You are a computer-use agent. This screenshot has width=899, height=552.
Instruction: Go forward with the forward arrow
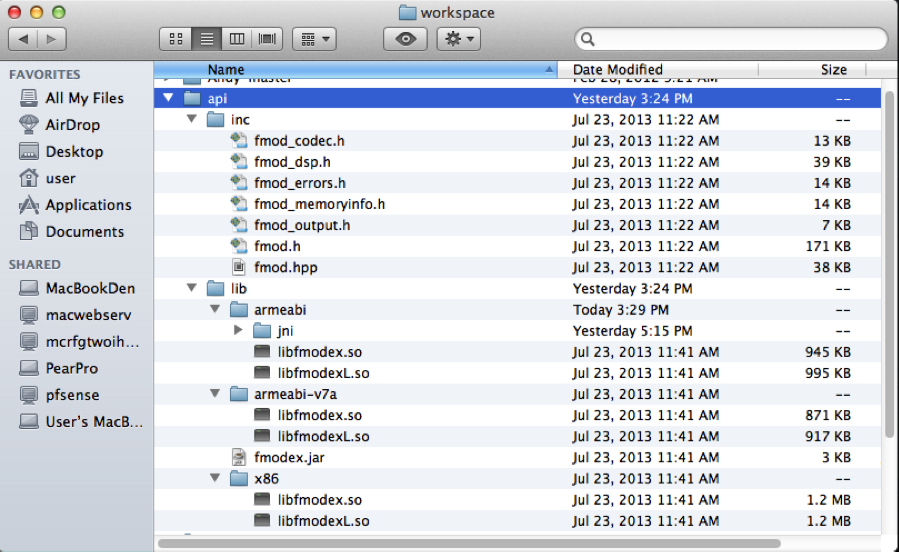click(52, 39)
